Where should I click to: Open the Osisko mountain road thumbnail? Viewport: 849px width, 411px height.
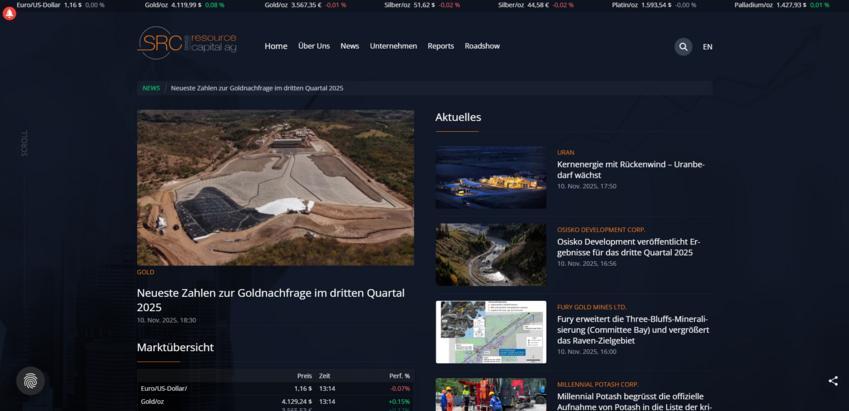coord(491,255)
